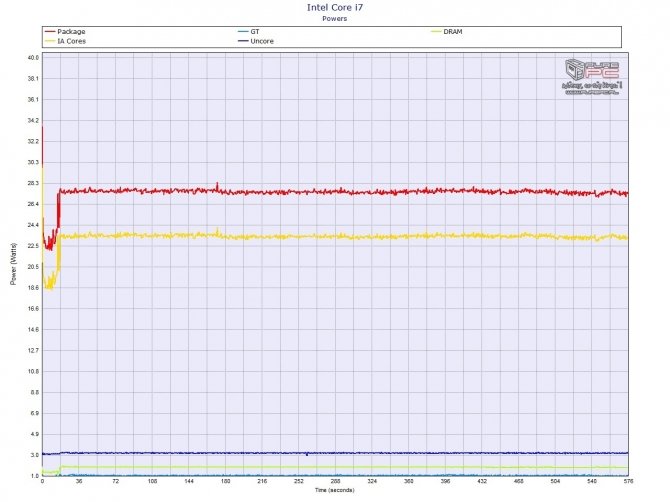This screenshot has height=502, width=670.
Task: Click the 468 tick label on the time axis
Action: (519, 481)
